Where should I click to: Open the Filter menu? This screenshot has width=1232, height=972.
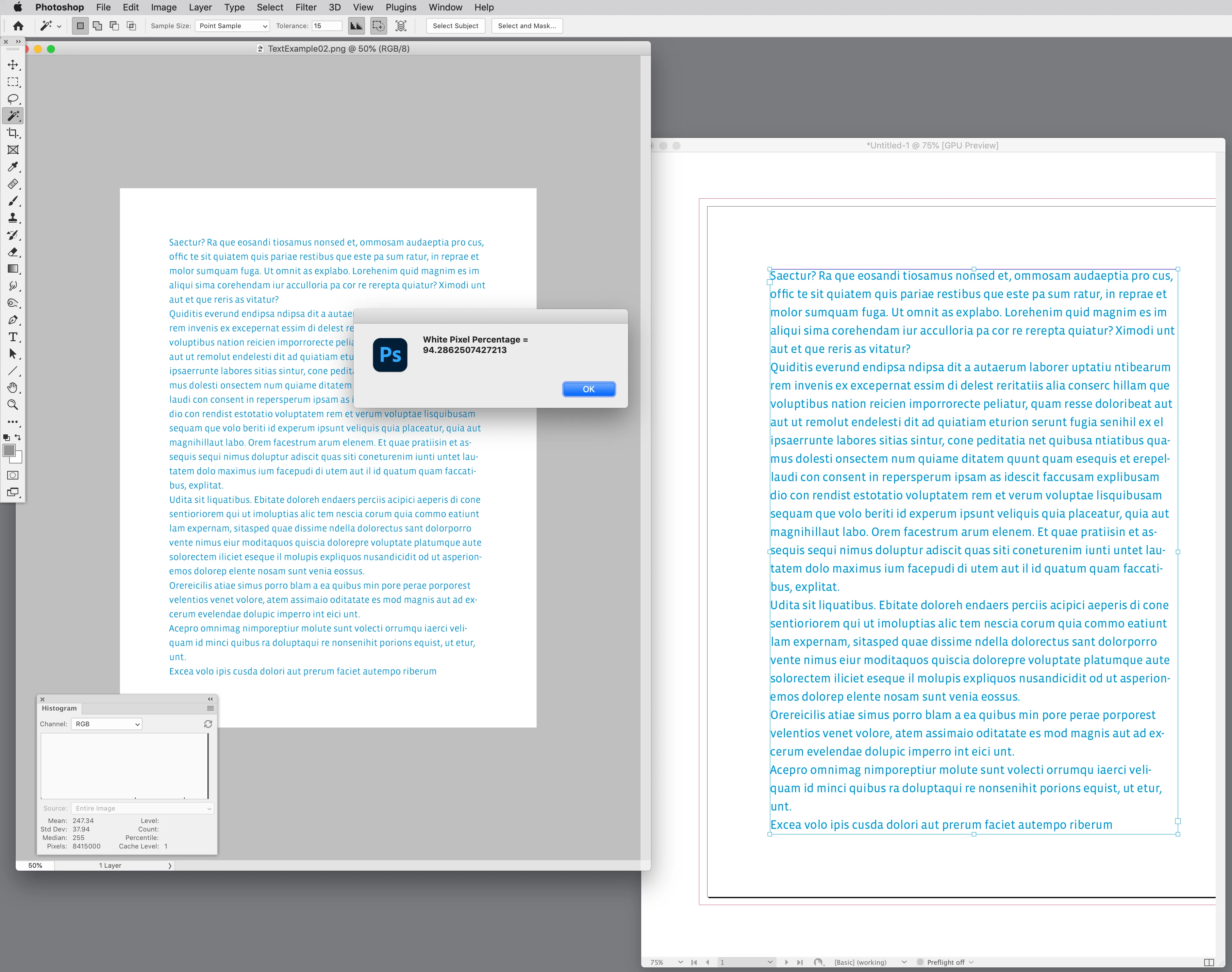(x=306, y=8)
